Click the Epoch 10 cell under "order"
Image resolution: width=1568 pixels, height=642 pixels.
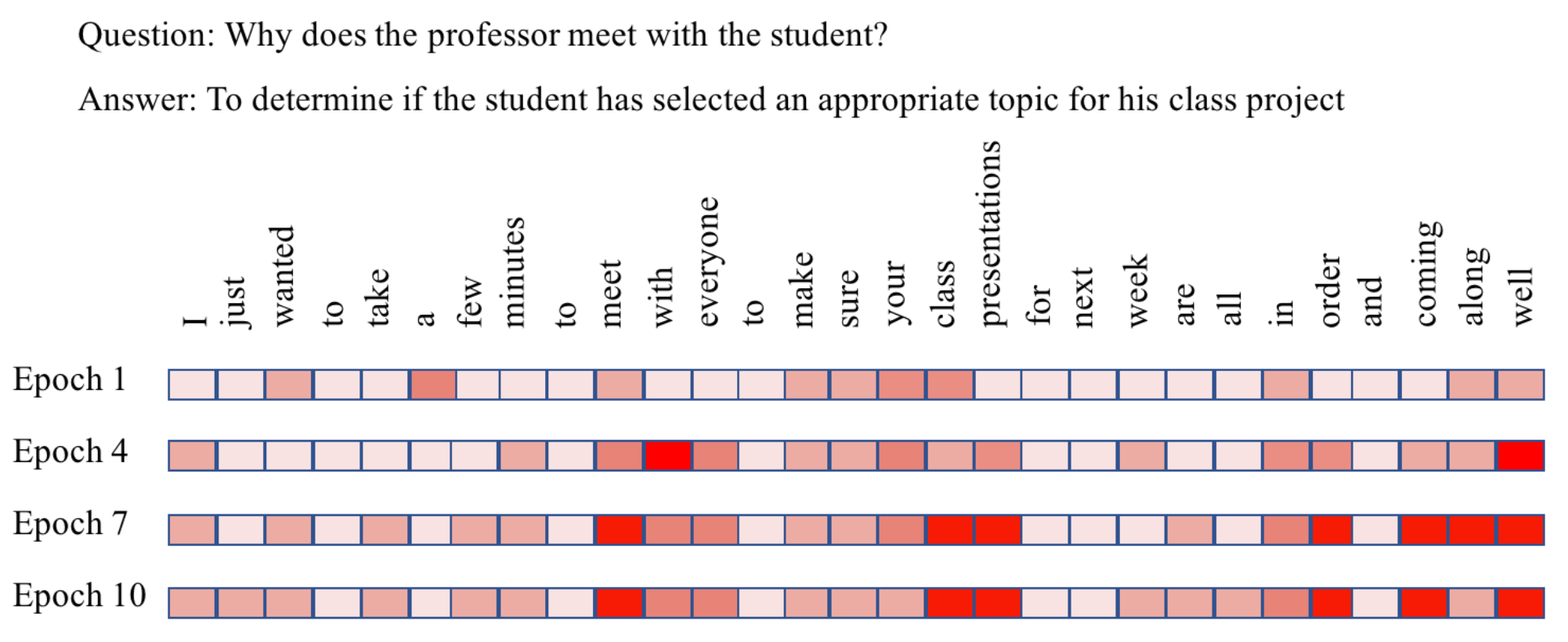[1330, 602]
